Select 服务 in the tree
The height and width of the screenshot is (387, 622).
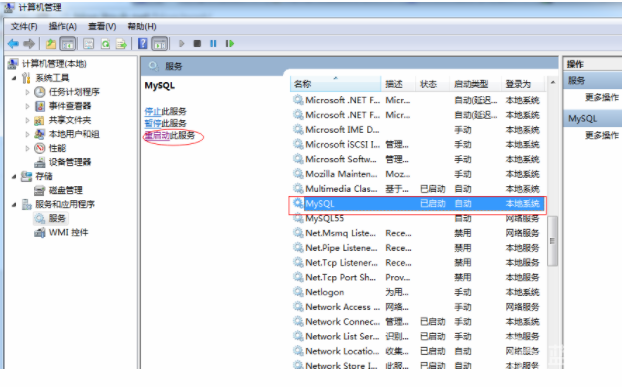(x=57, y=218)
